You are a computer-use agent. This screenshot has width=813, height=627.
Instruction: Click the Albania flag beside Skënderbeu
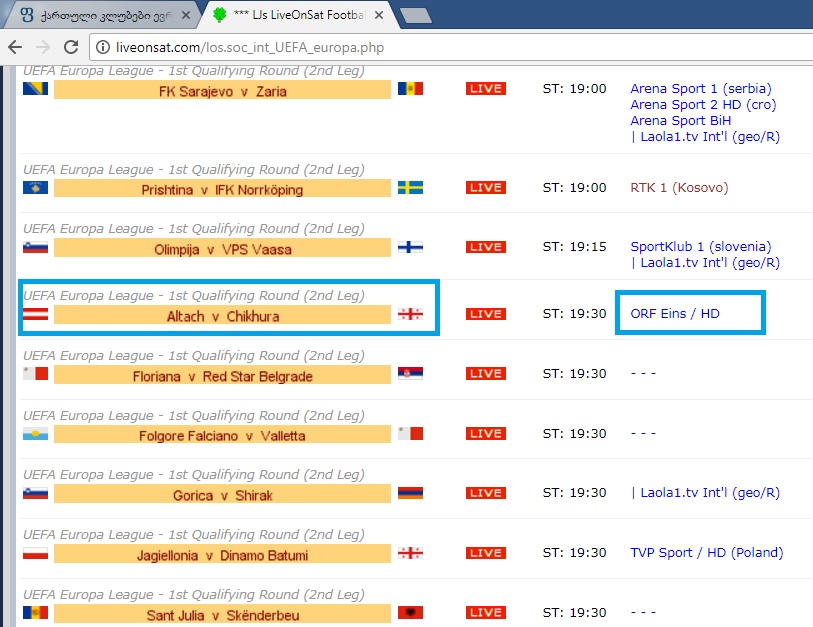pos(410,612)
